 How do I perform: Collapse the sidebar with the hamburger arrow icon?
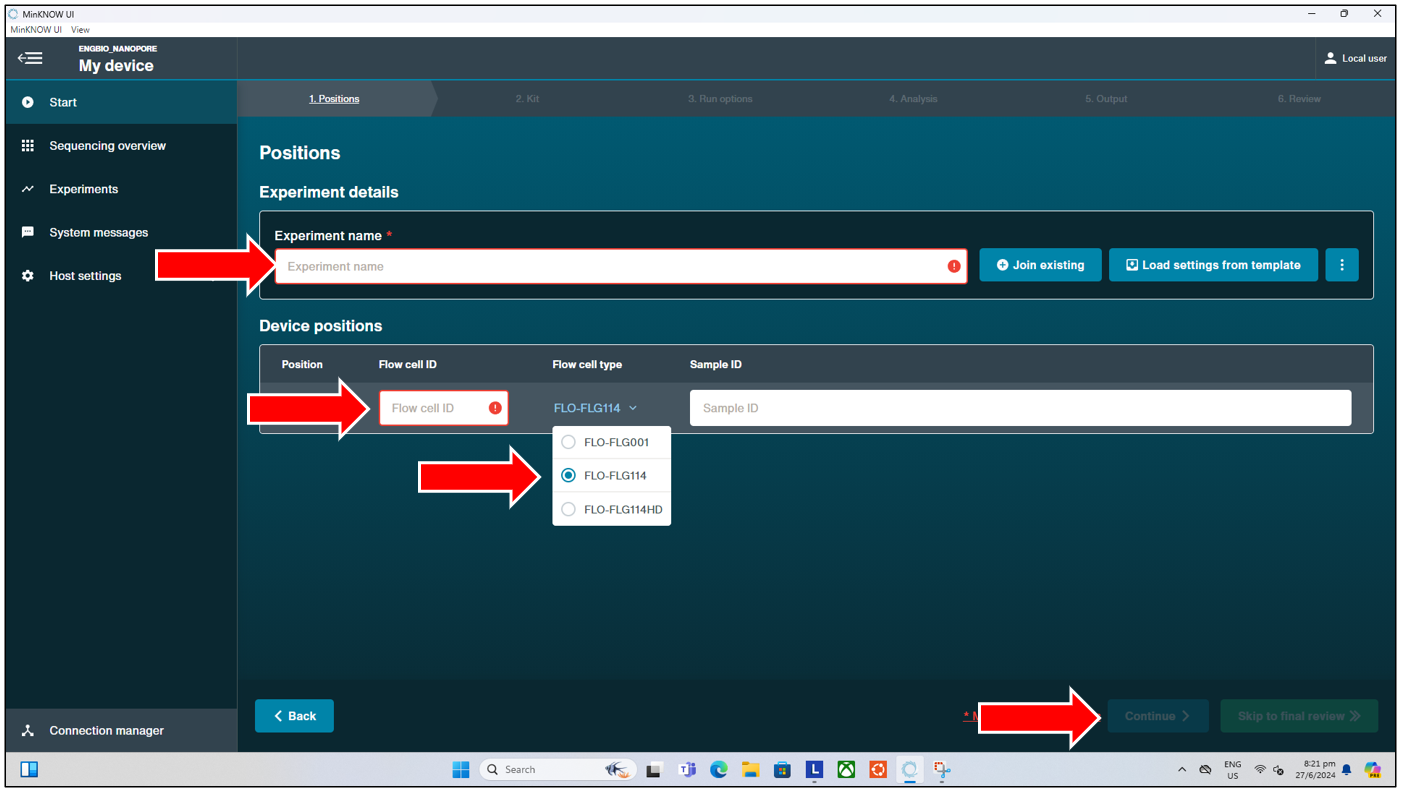point(30,58)
